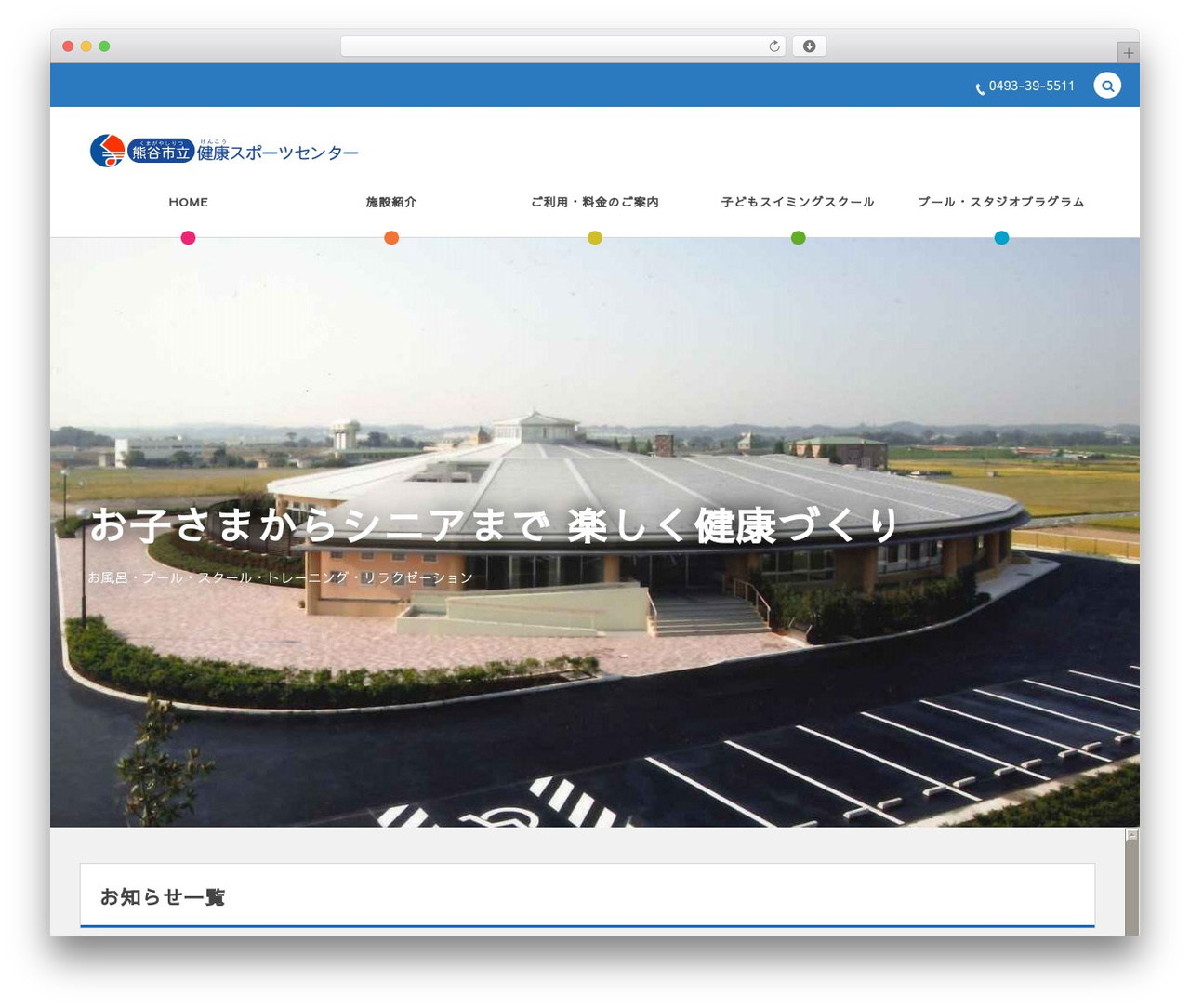Open the 施設紹介 menu item
This screenshot has width=1190, height=1008.
pyautogui.click(x=391, y=202)
